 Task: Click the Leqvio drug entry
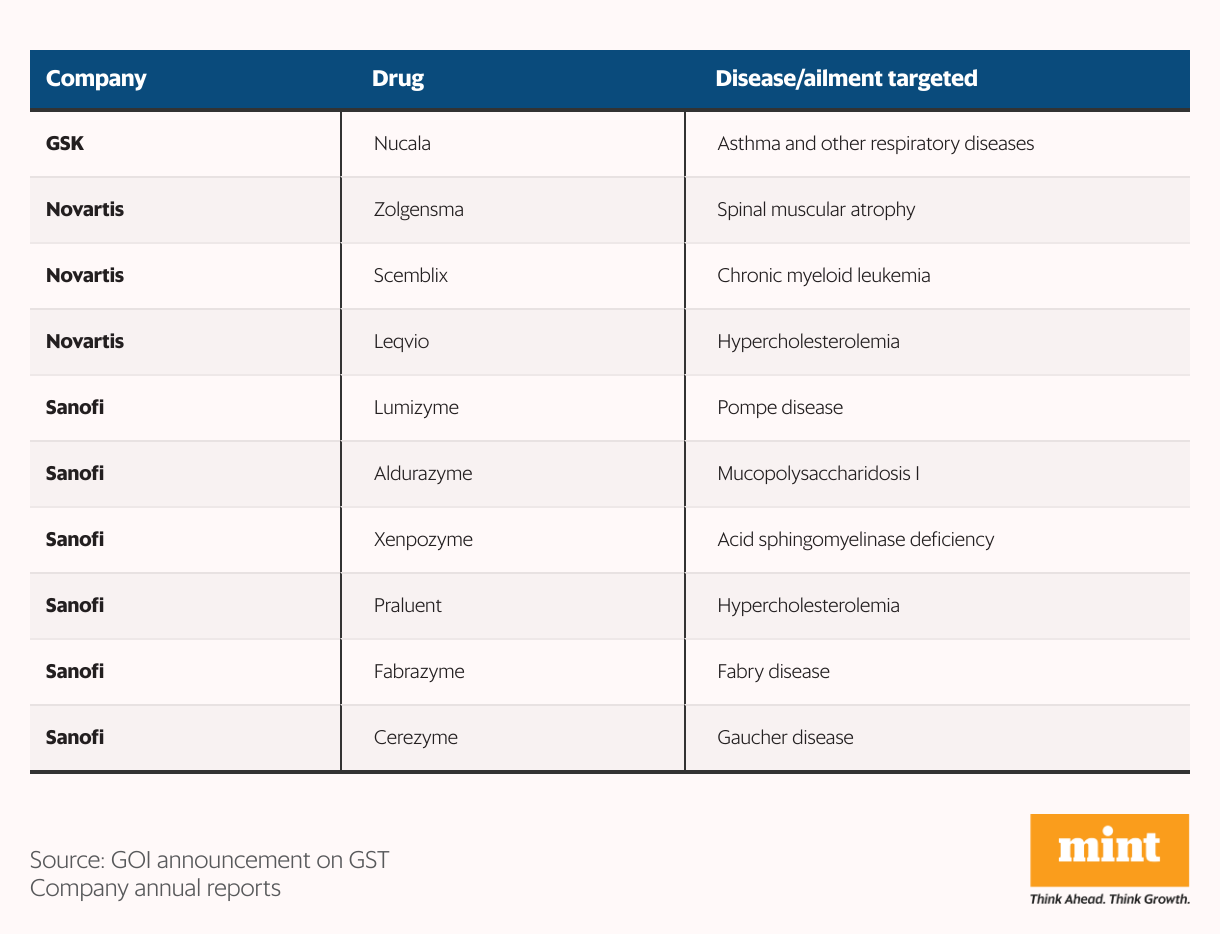pos(401,342)
